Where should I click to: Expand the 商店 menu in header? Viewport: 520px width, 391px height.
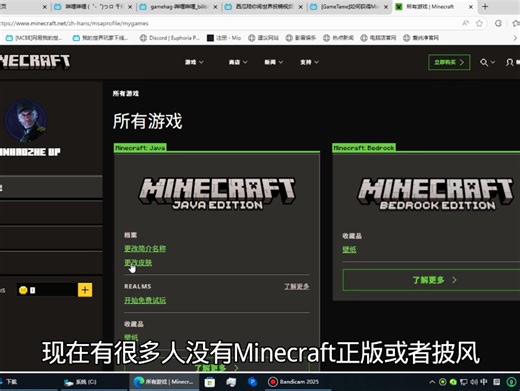[238, 62]
